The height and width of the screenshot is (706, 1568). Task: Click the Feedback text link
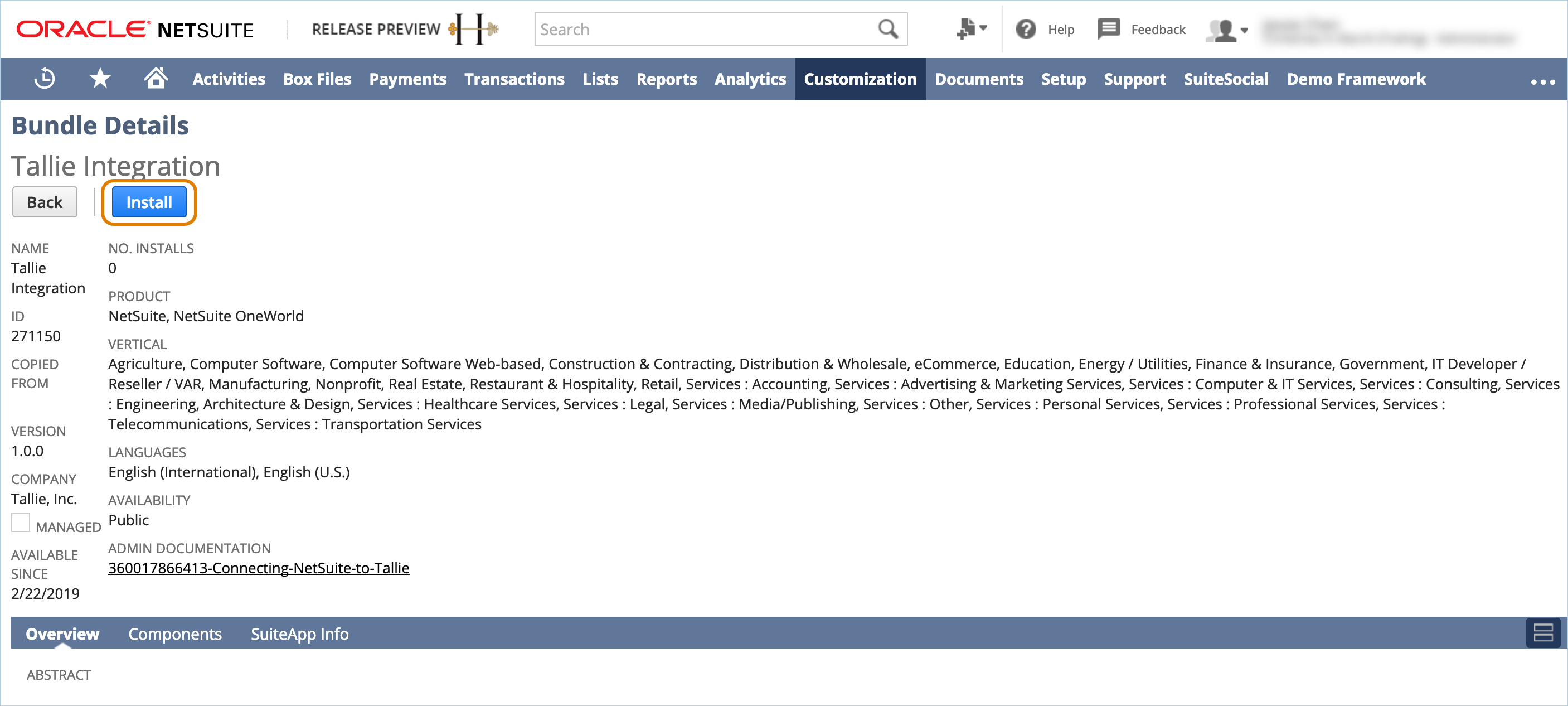pyautogui.click(x=1158, y=29)
